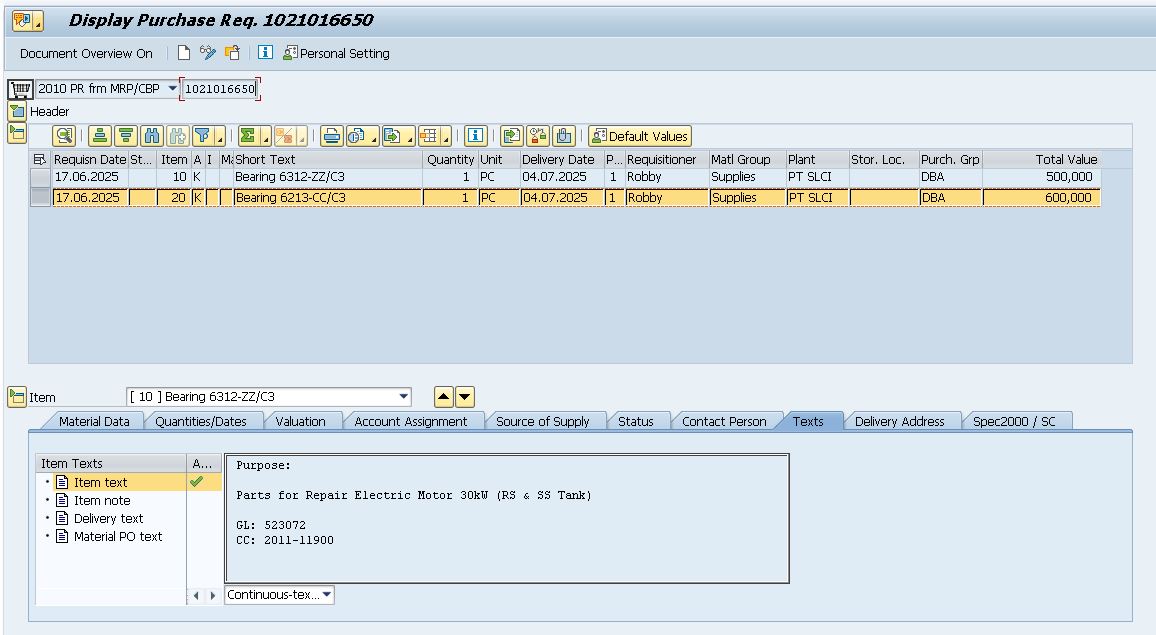
Task: Click the Find binoculars icon
Action: tap(152, 136)
